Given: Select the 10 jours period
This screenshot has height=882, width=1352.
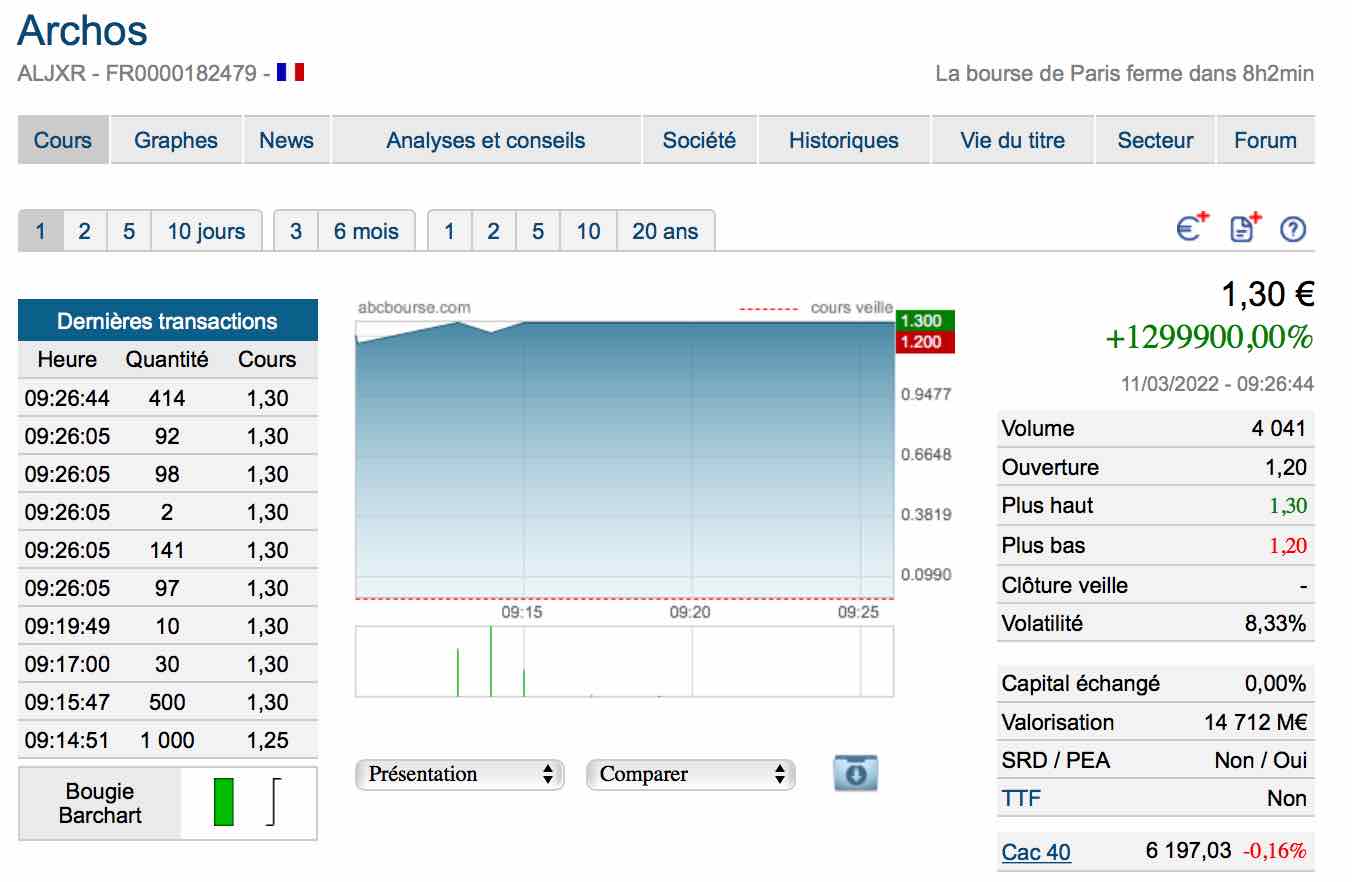Looking at the screenshot, I should (206, 231).
